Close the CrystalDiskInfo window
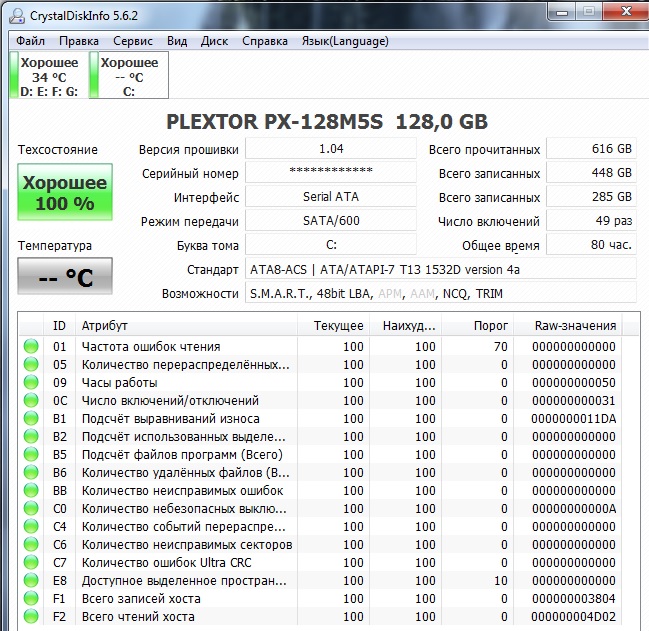The width and height of the screenshot is (649, 631). click(626, 12)
